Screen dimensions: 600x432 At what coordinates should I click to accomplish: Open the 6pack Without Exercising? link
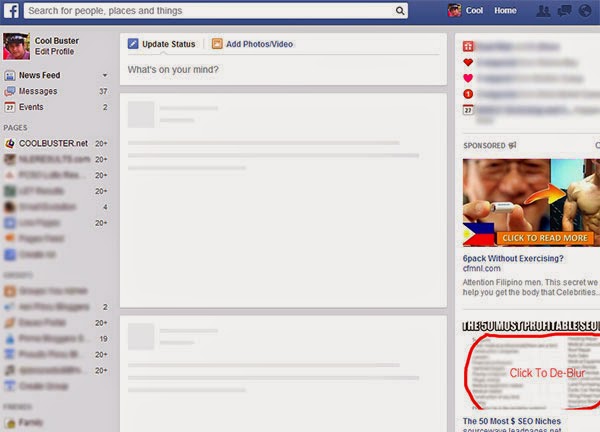(513, 259)
